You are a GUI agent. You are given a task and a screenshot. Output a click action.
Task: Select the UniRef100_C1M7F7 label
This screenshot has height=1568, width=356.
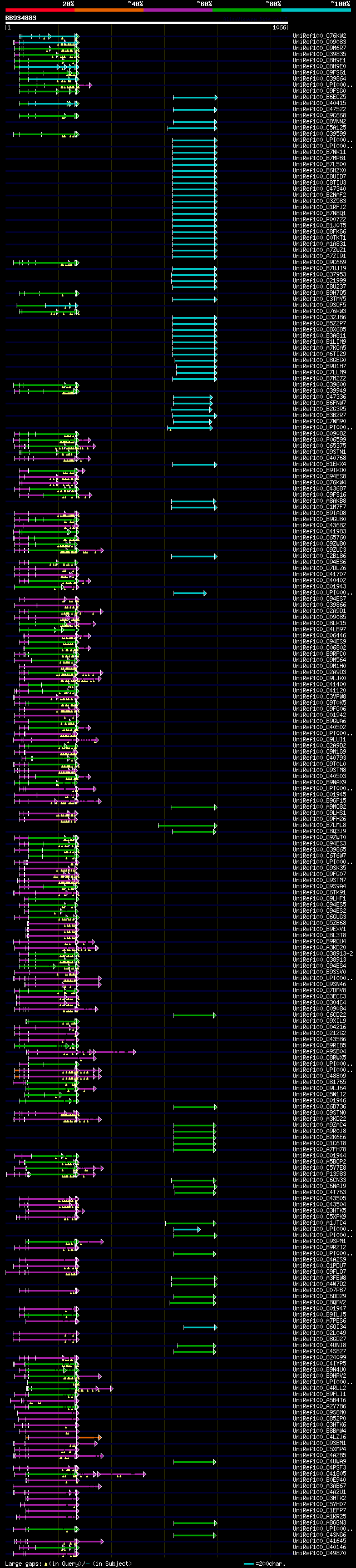click(x=319, y=507)
